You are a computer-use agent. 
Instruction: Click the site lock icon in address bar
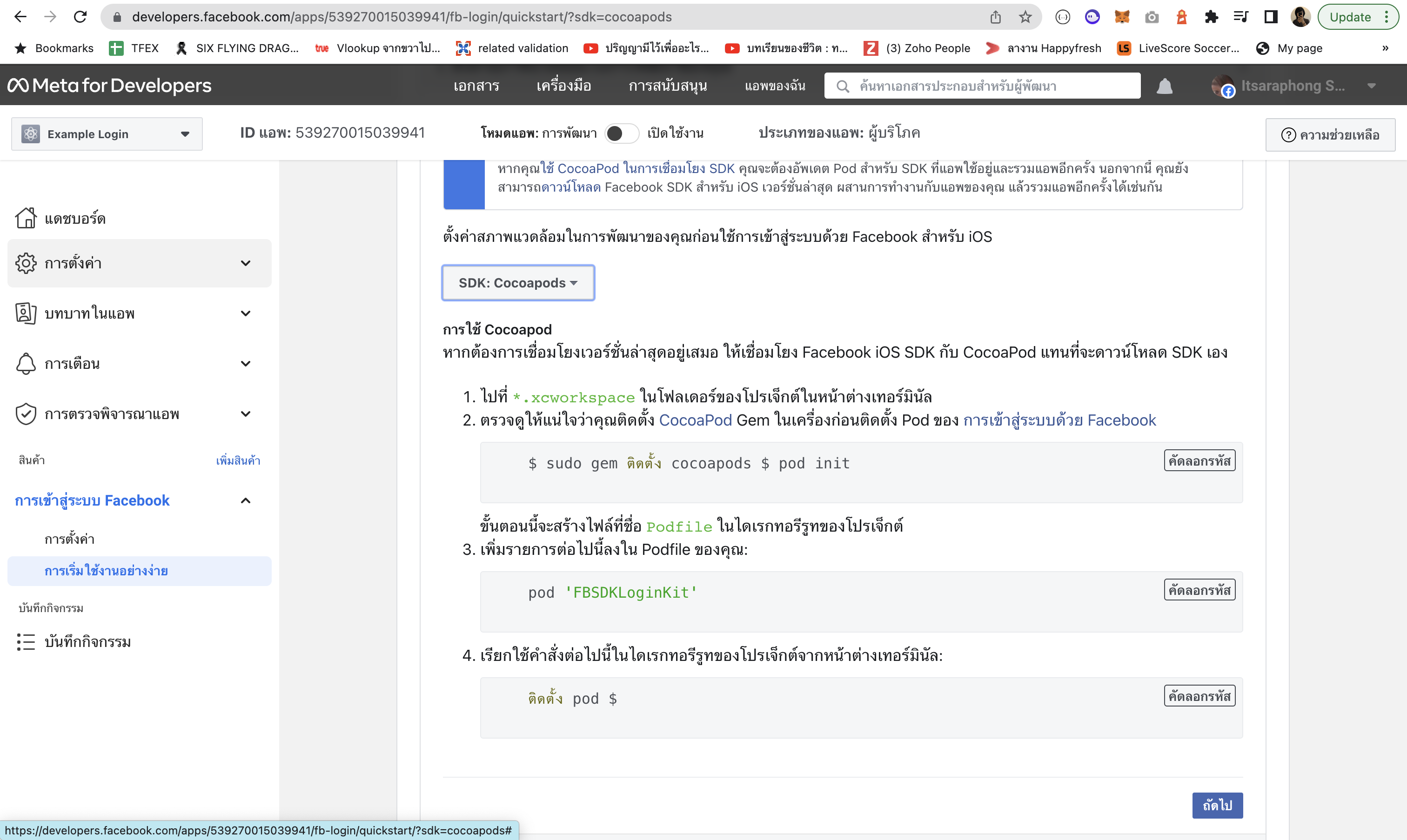pos(117,17)
